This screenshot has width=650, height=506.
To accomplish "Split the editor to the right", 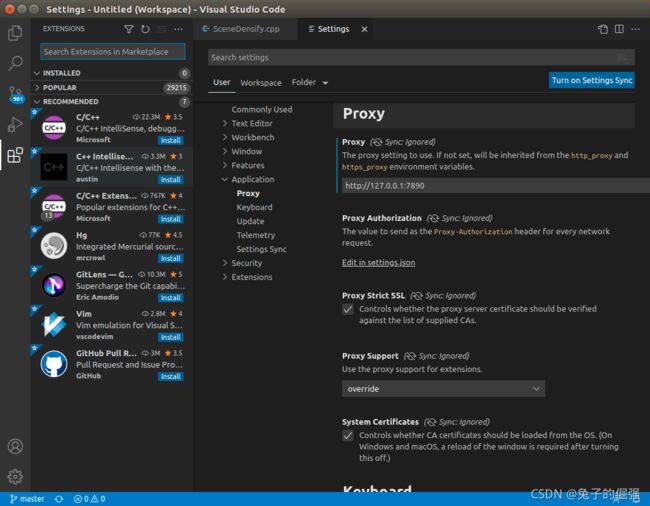I will 619,29.
